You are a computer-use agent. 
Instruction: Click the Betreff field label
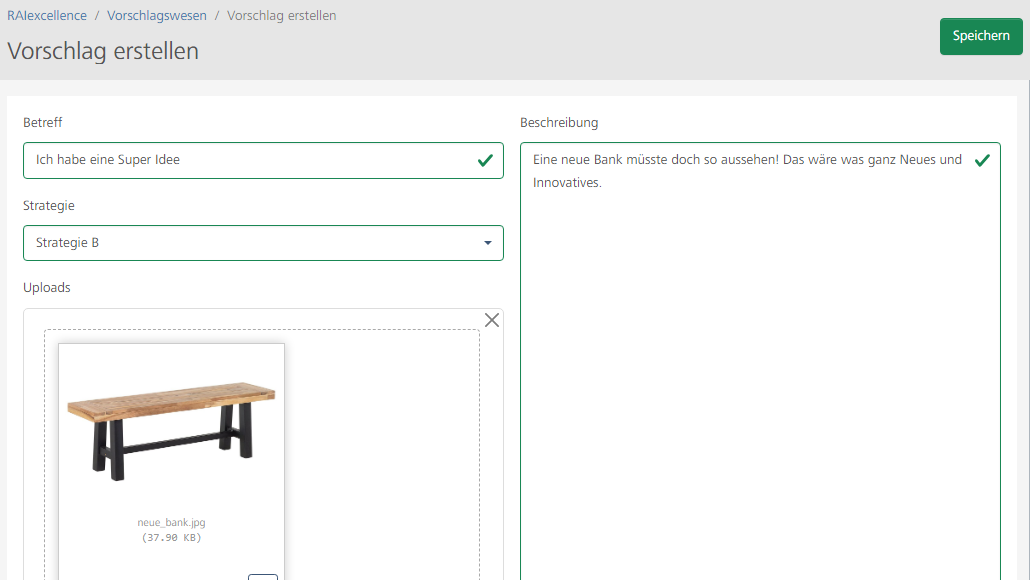[x=43, y=123]
